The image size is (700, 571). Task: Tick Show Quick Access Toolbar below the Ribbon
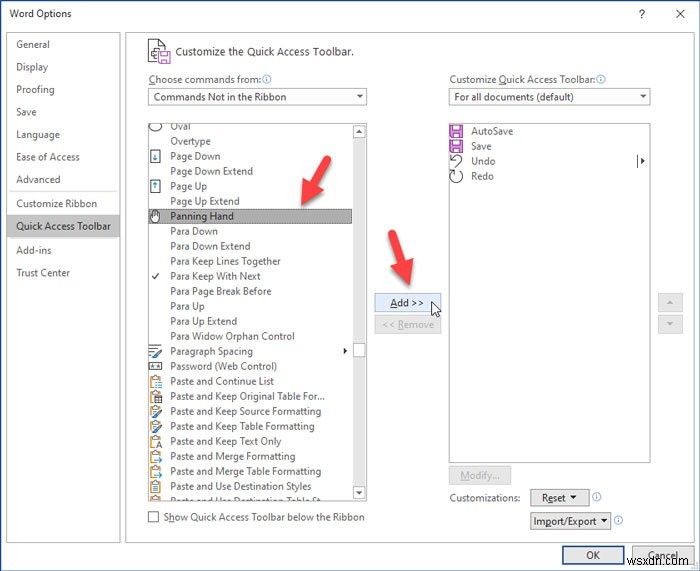153,517
